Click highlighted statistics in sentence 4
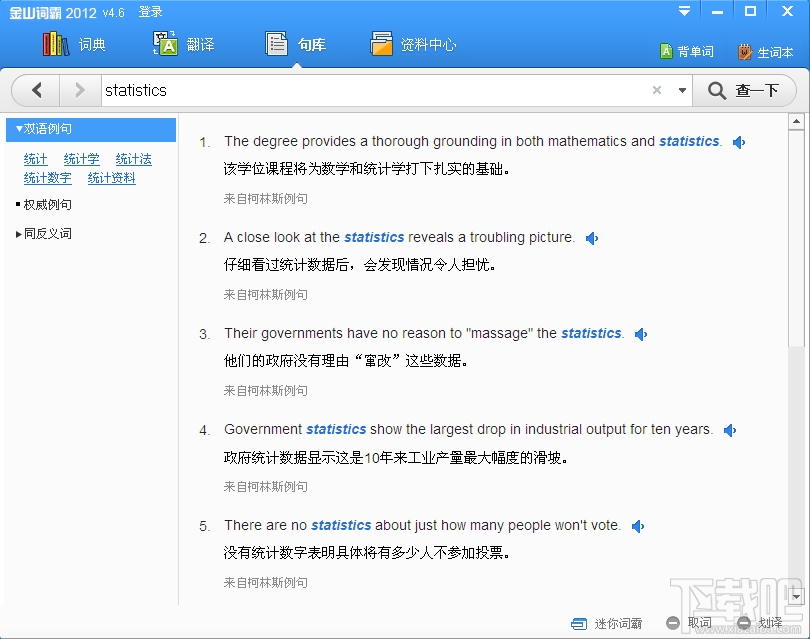This screenshot has width=810, height=639. coord(336,430)
